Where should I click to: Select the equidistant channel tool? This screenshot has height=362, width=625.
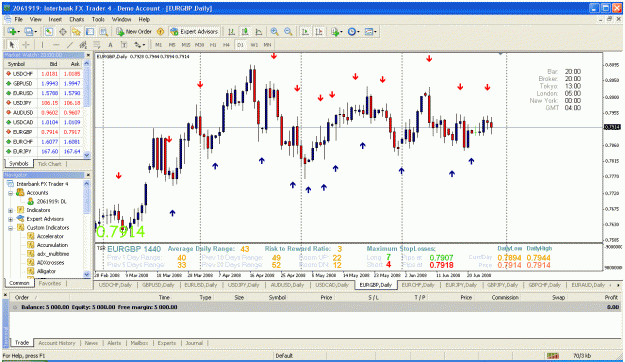[x=83, y=45]
